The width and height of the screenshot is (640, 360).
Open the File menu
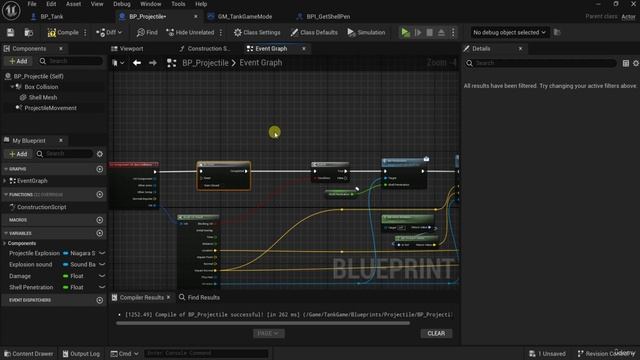coord(32,4)
